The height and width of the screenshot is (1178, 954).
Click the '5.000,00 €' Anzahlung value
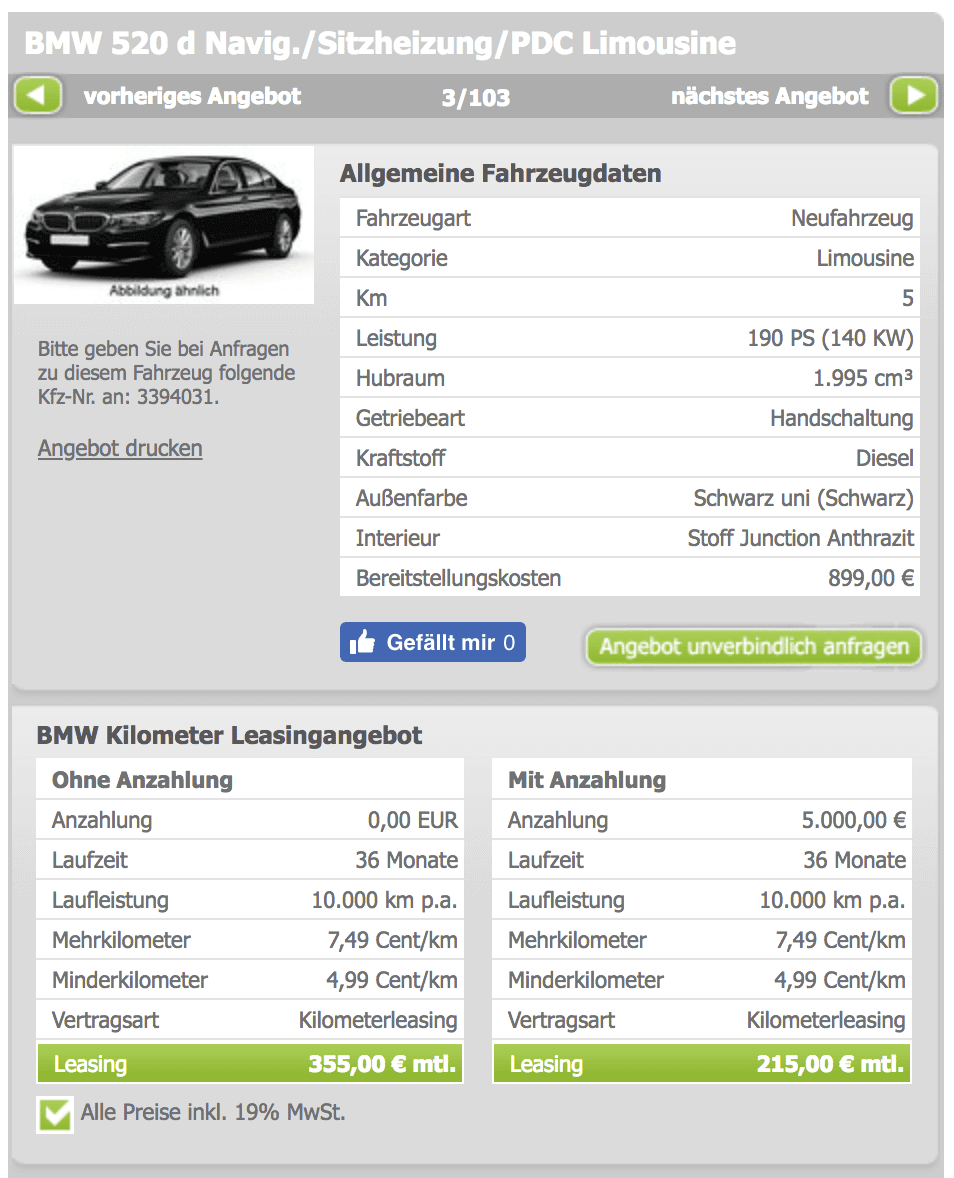[853, 820]
